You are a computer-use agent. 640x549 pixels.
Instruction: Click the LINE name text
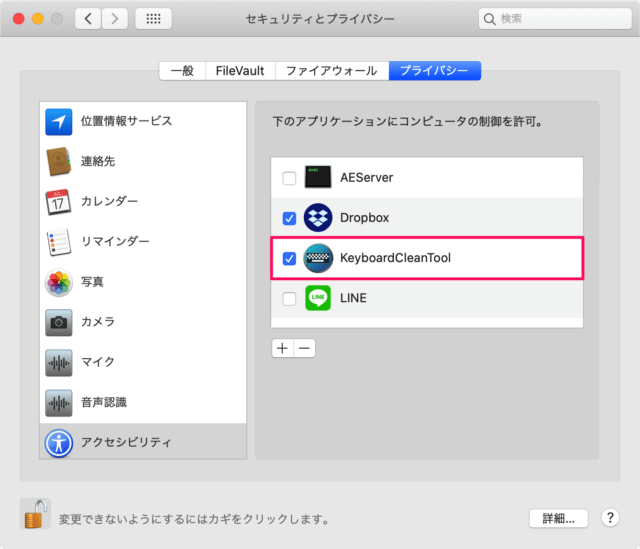[x=353, y=298]
